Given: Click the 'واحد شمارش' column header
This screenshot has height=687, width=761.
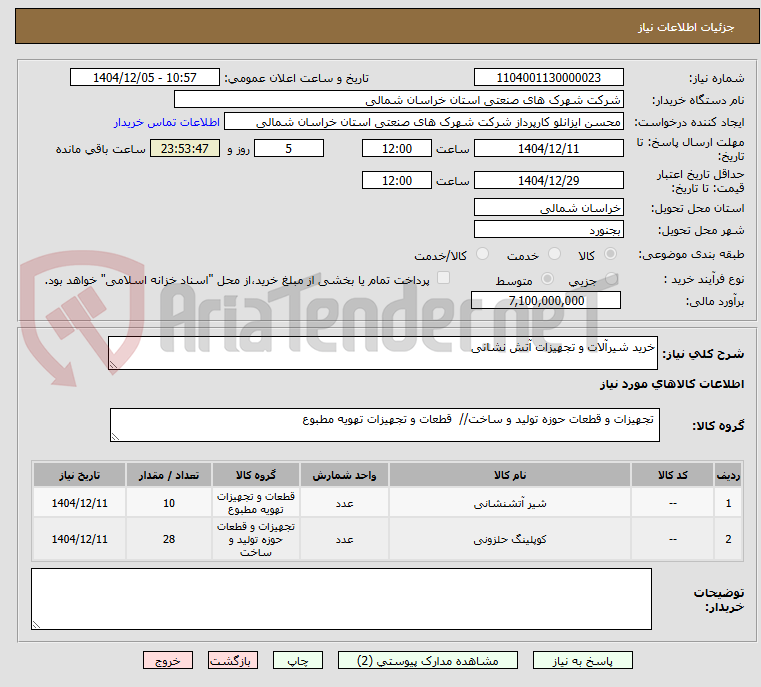Looking at the screenshot, I should [345, 475].
